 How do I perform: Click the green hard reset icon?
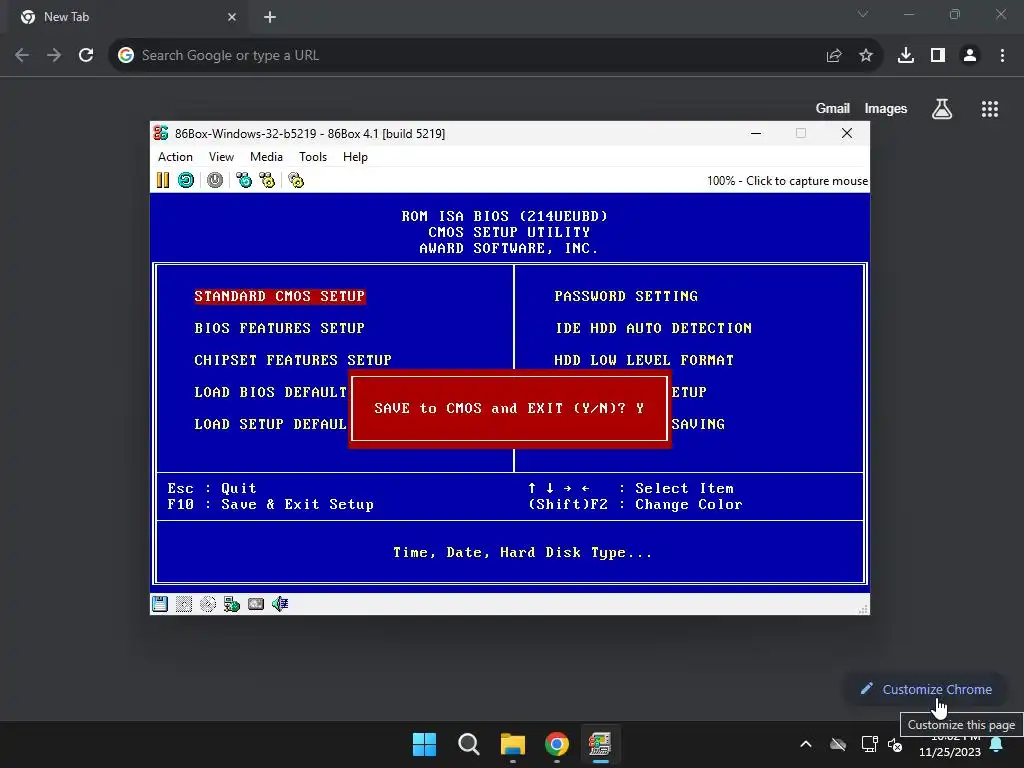(x=186, y=180)
